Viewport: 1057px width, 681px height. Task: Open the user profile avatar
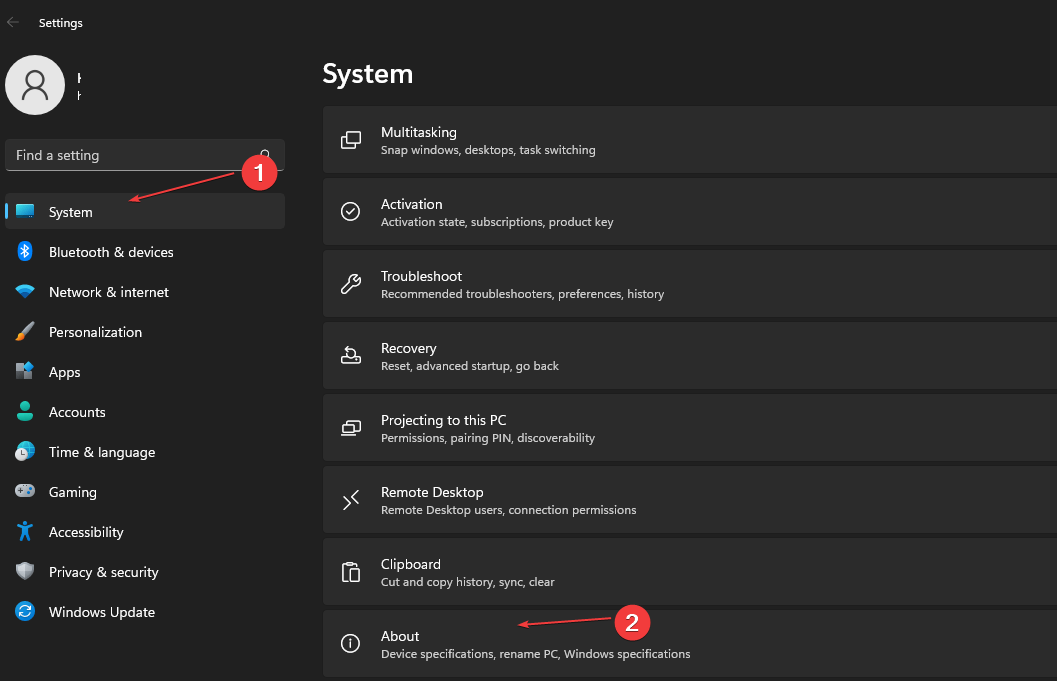[35, 85]
